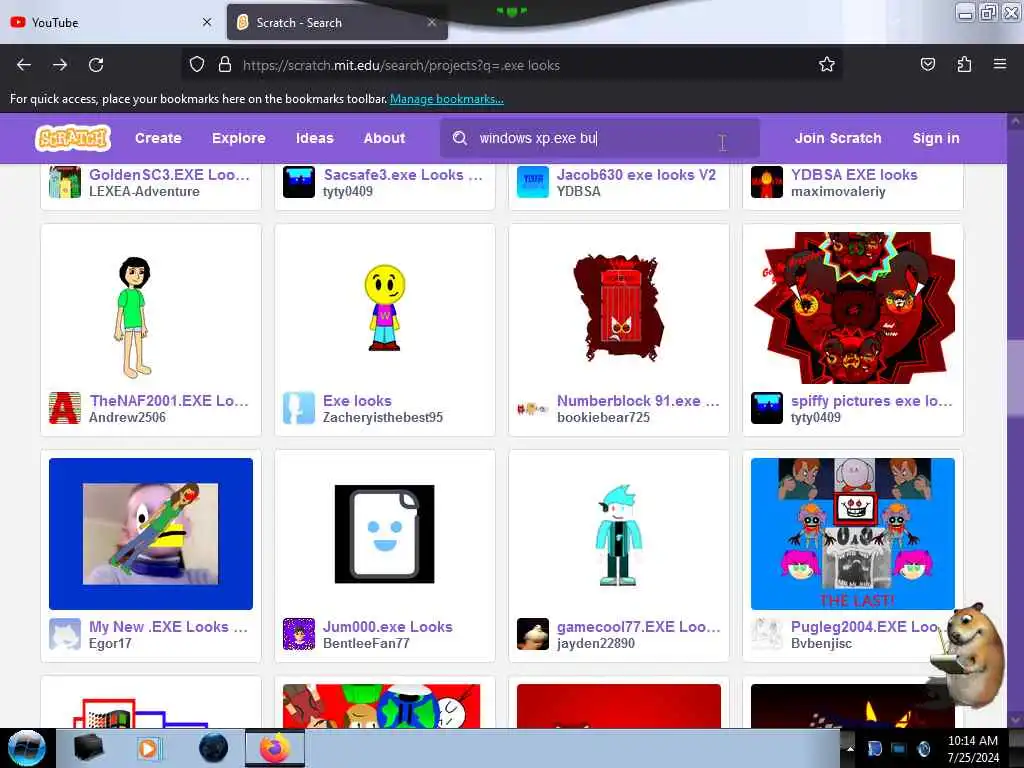Viewport: 1024px width, 768px height.
Task: Show hidden tray icons arrow
Action: [x=850, y=749]
